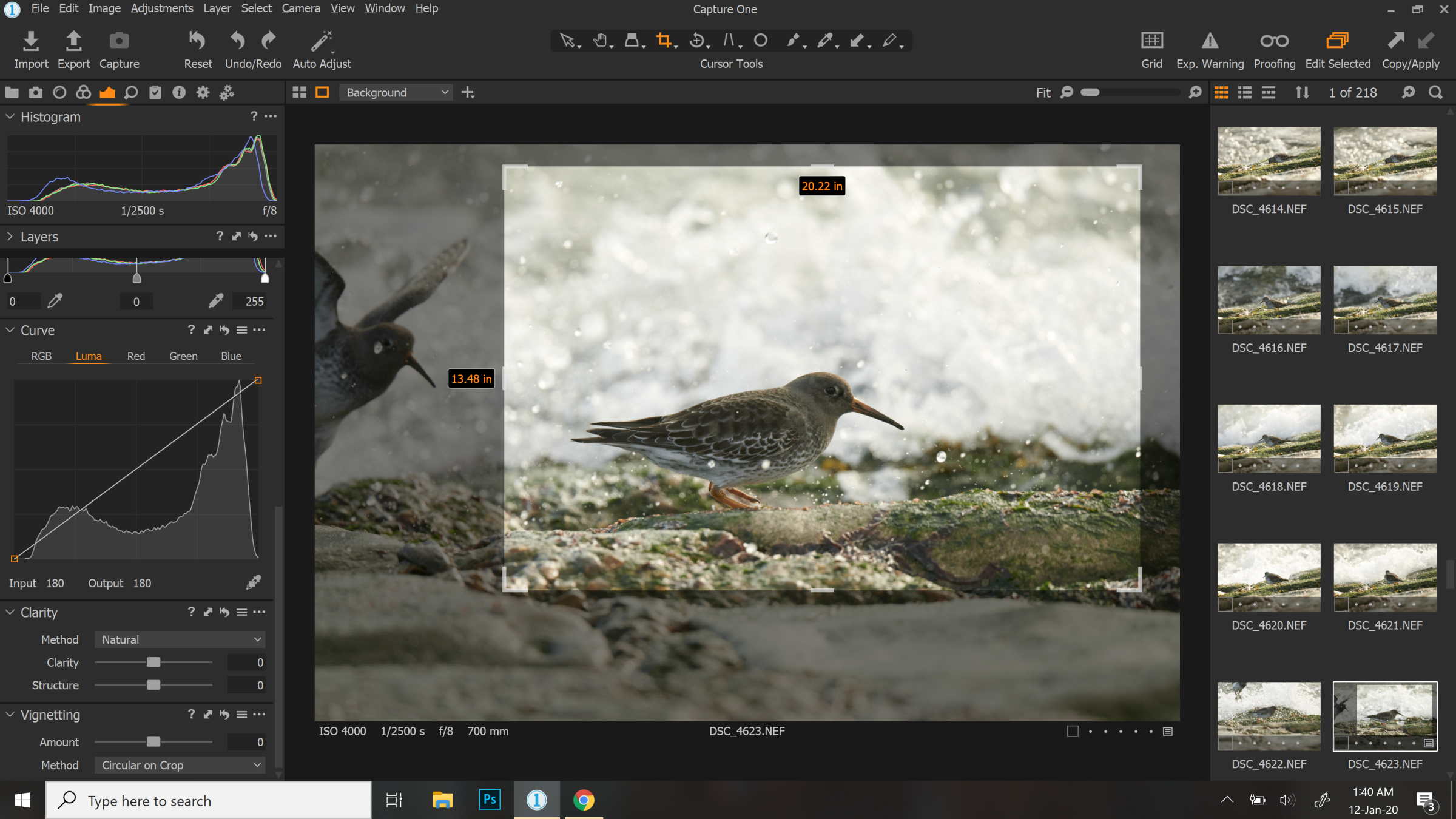Open the Library folder tool tab
The height and width of the screenshot is (819, 1456).
coord(12,92)
